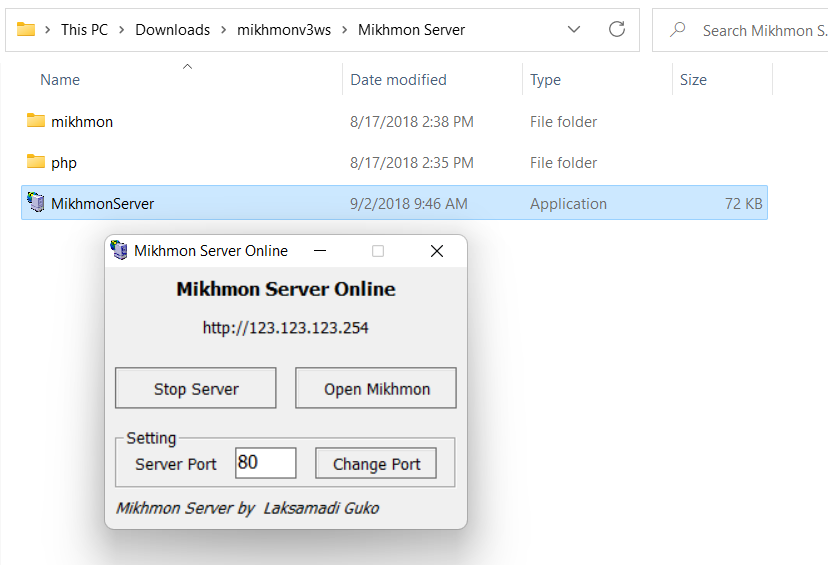Sort files by the Name column
Viewport: 828px width, 565px height.
click(60, 80)
